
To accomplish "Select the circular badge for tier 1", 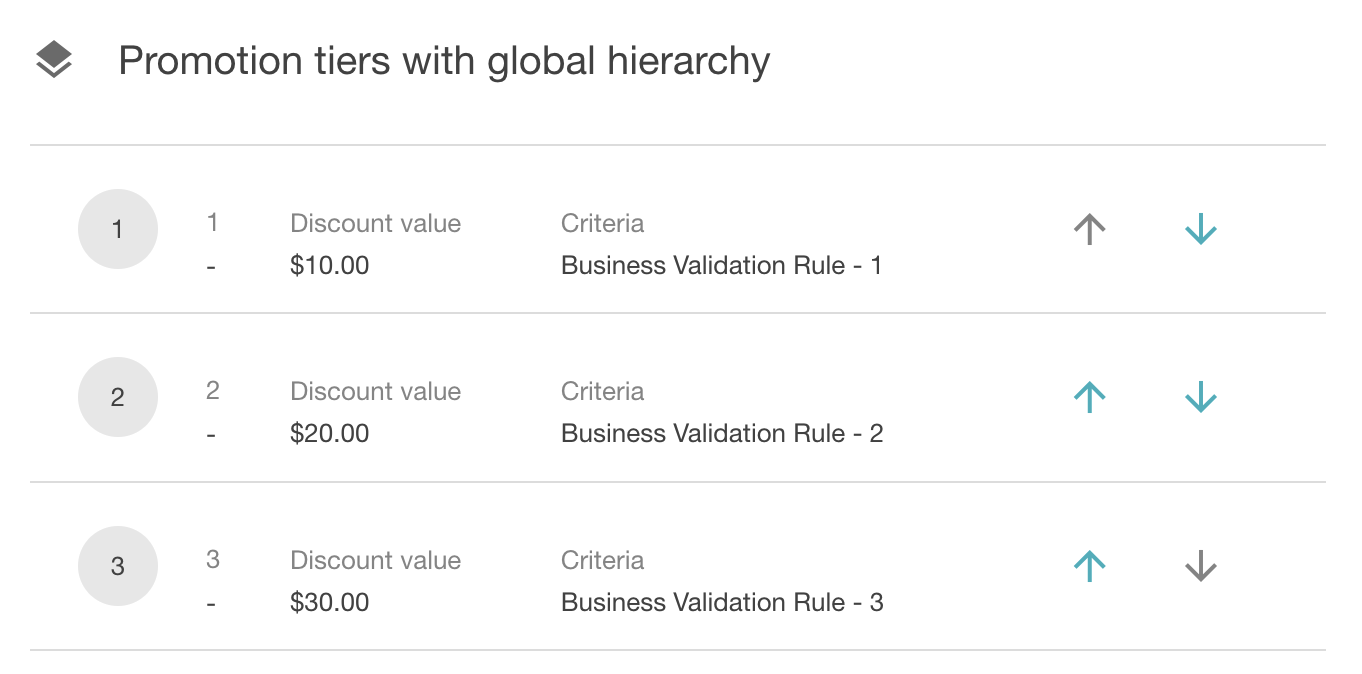I will point(117,228).
